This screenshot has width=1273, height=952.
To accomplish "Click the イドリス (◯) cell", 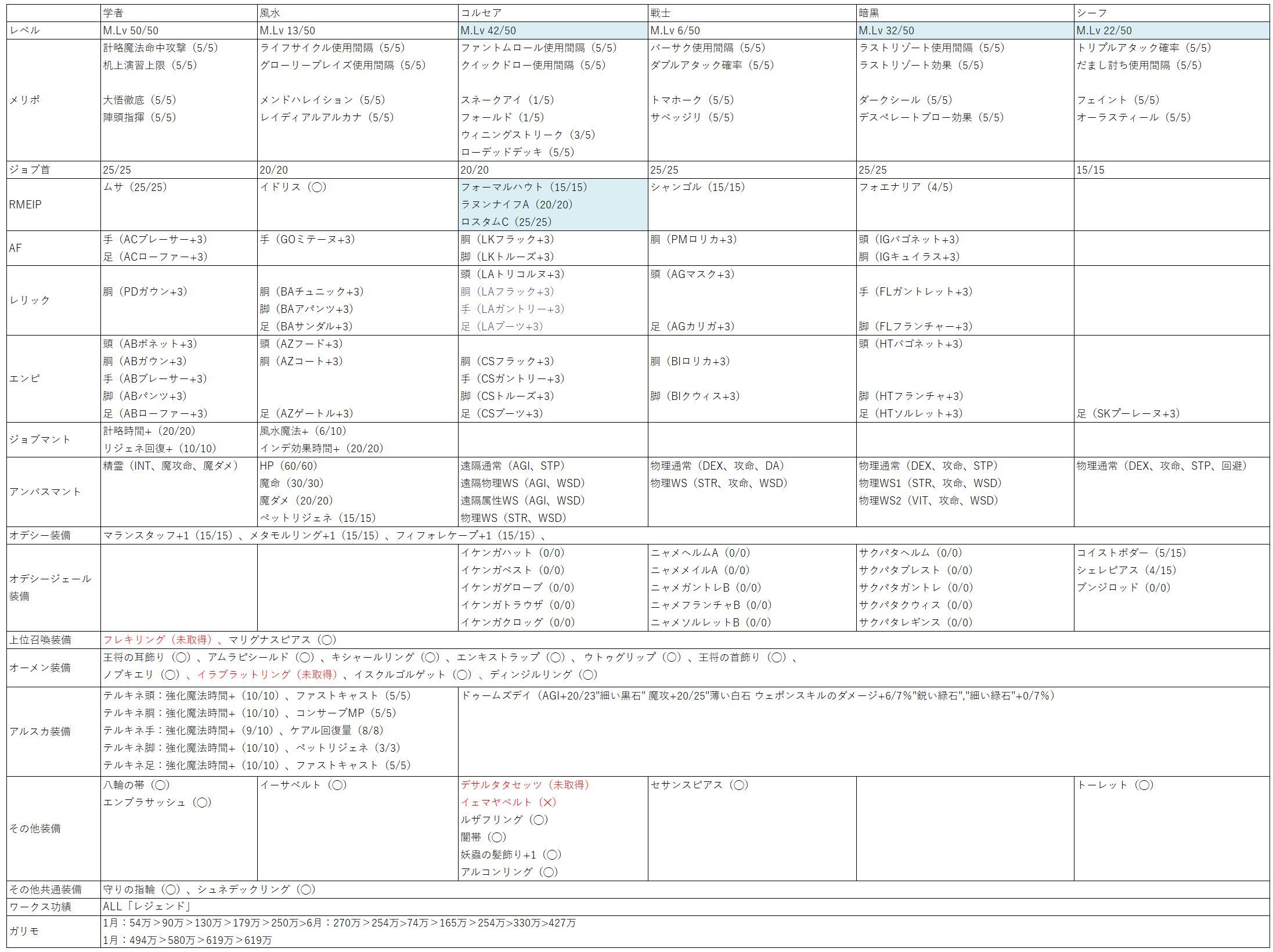I will tap(293, 187).
